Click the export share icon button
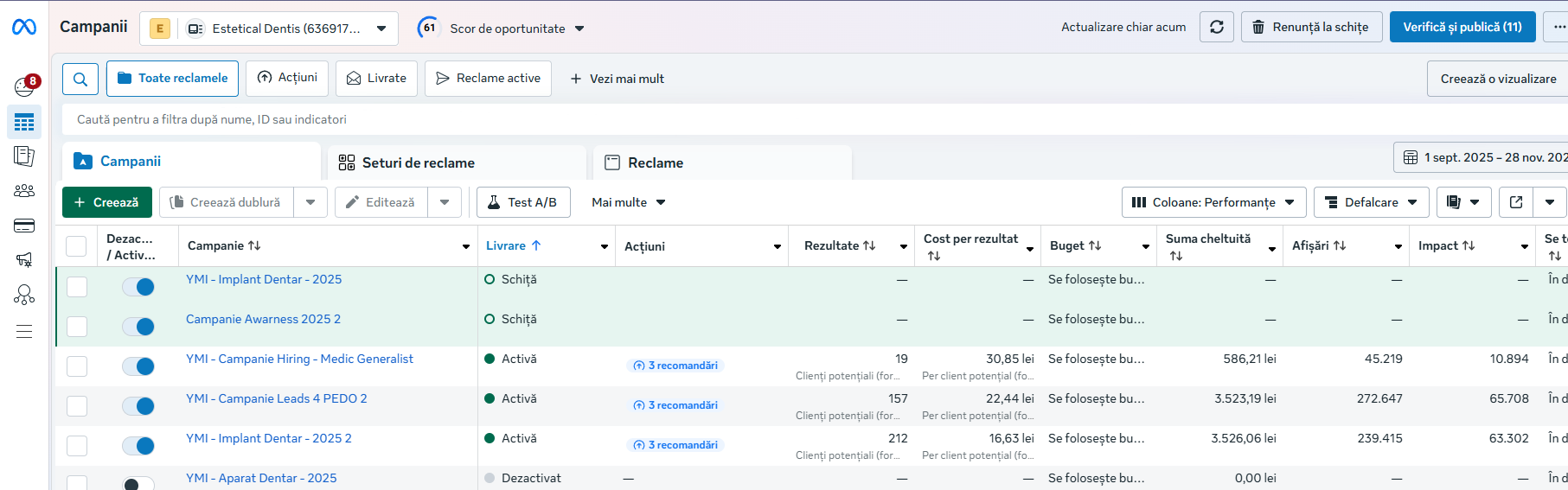This screenshot has height=490, width=1568. 1515,202
